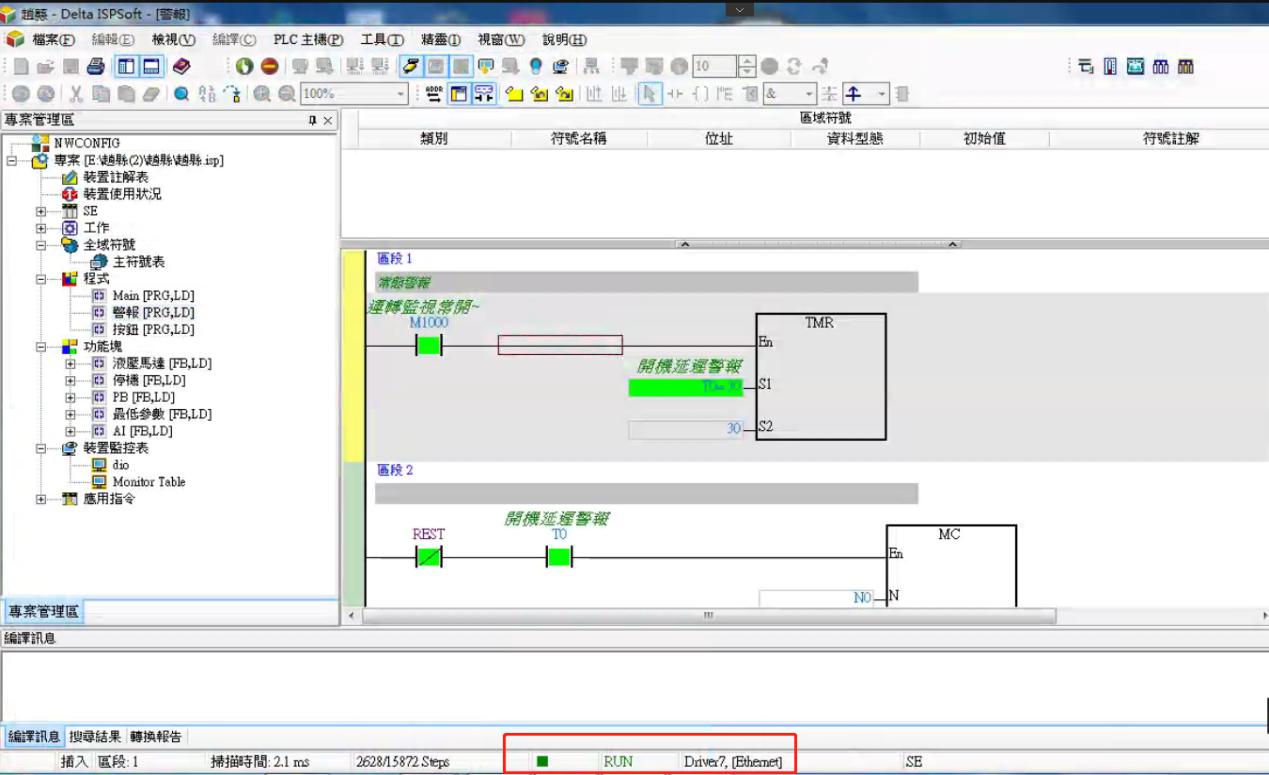Select the arrow pointer selection tool
This screenshot has width=1269, height=775.
649,94
